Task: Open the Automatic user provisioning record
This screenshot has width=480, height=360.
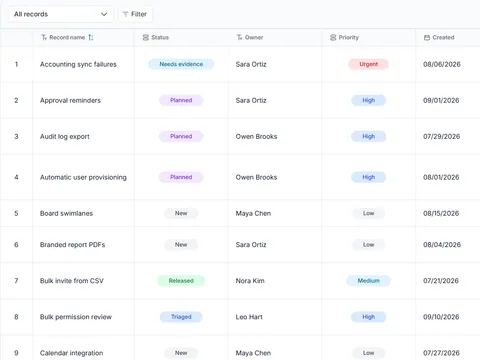Action: (x=83, y=177)
